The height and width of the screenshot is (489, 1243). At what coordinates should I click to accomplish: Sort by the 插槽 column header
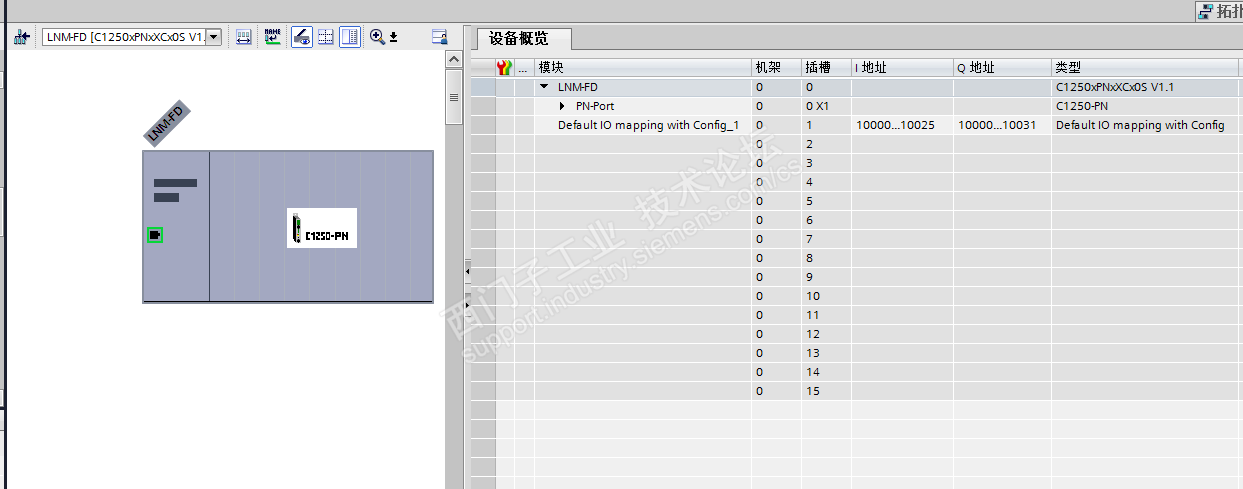826,67
